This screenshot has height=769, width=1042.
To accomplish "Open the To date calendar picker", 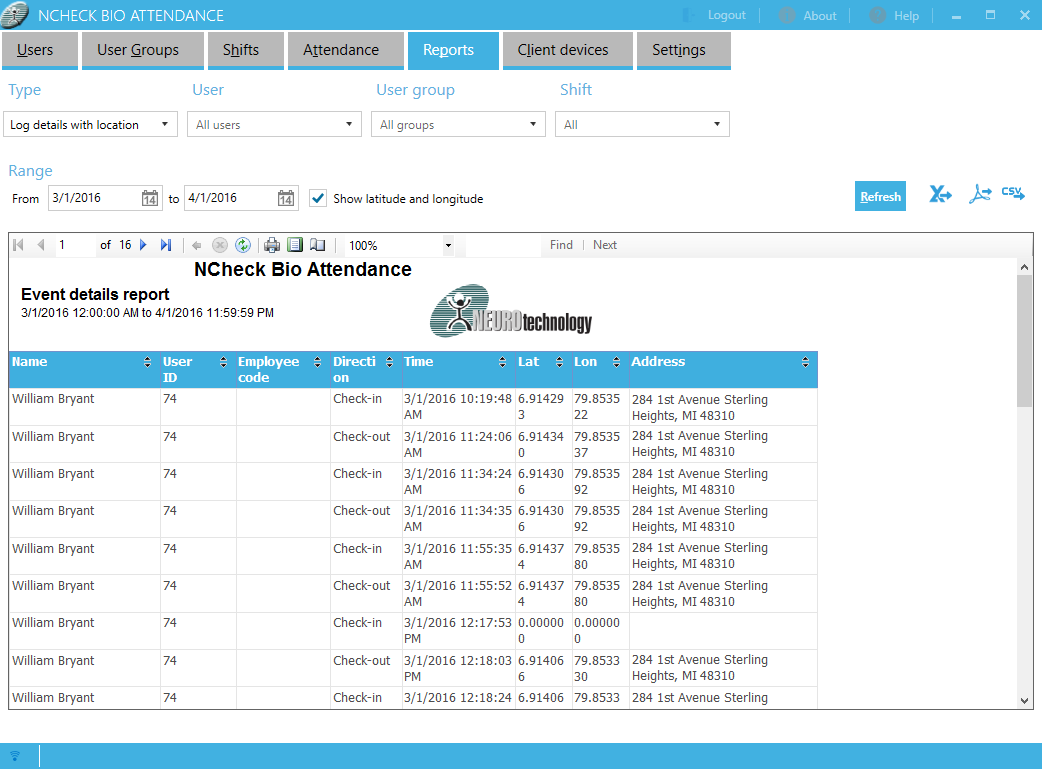I will pos(286,198).
